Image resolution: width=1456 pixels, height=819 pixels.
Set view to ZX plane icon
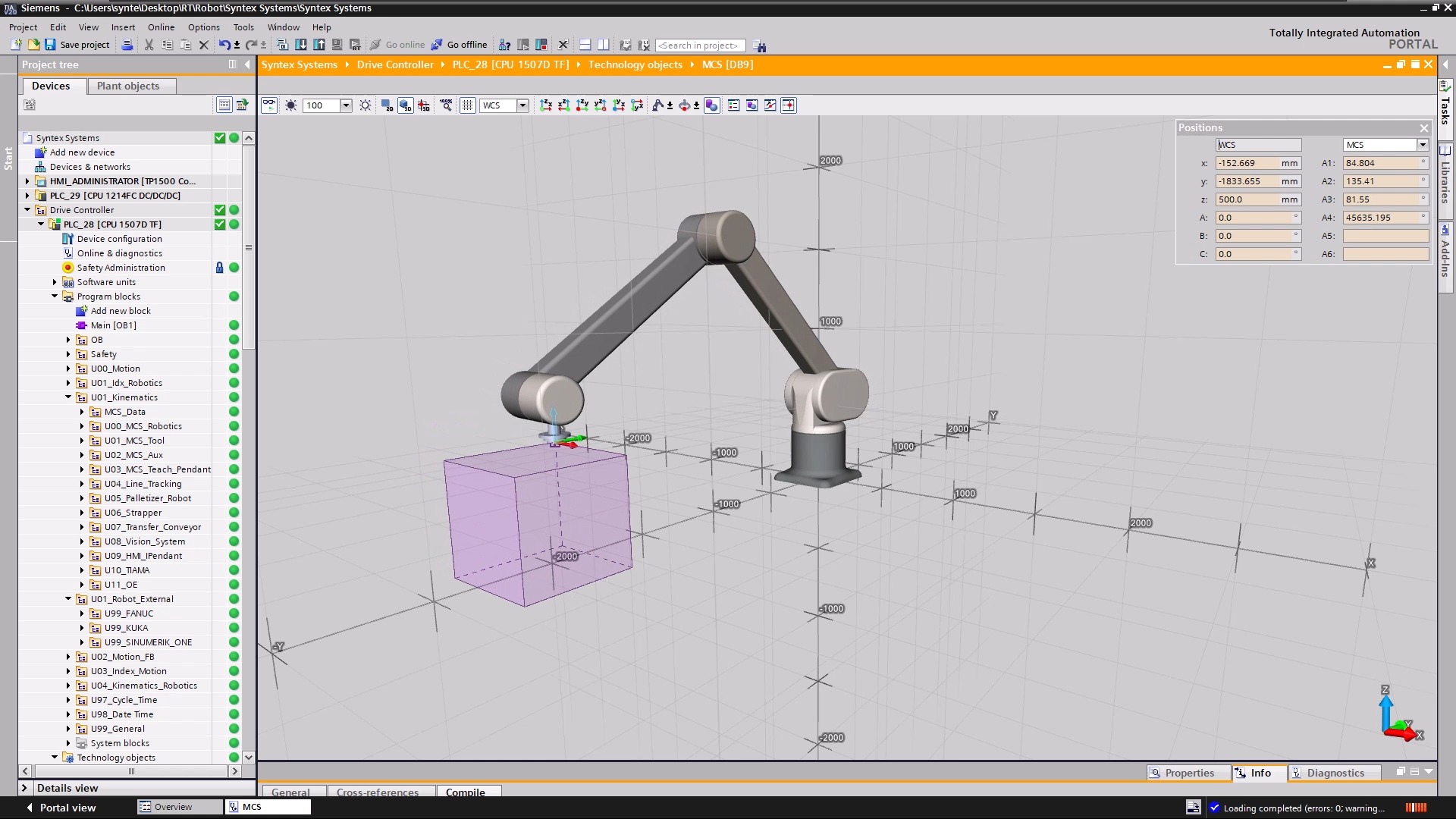pos(545,105)
